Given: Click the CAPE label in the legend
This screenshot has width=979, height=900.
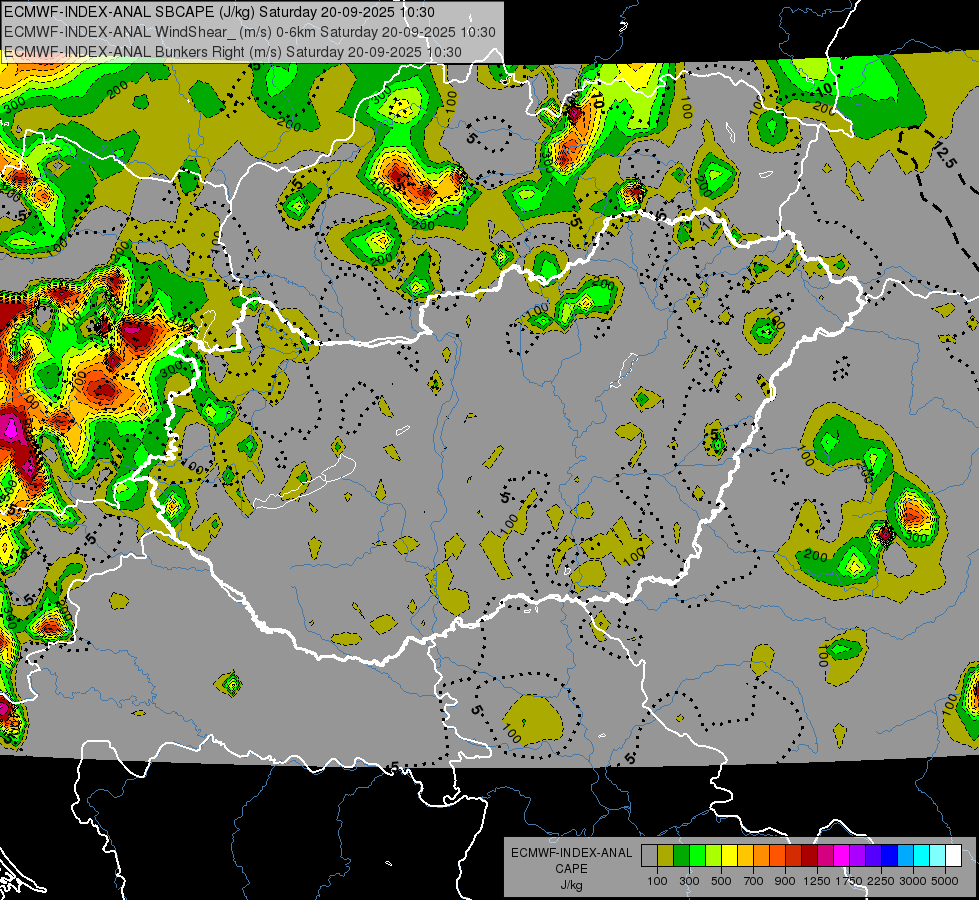Looking at the screenshot, I should coord(572,868).
